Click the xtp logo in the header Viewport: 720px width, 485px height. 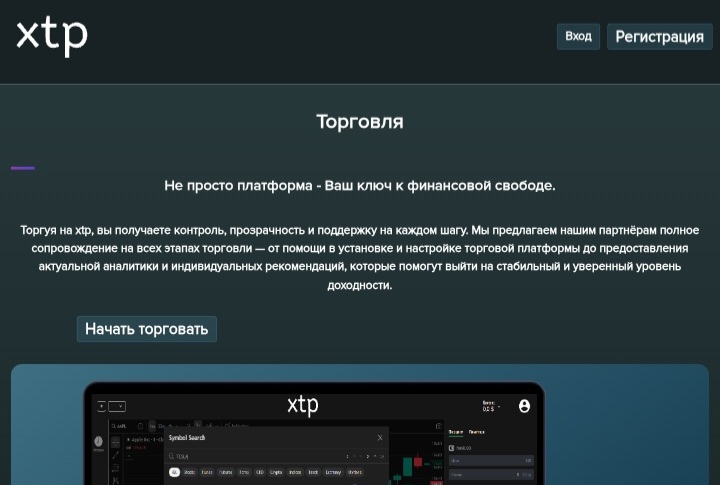pyautogui.click(x=52, y=36)
